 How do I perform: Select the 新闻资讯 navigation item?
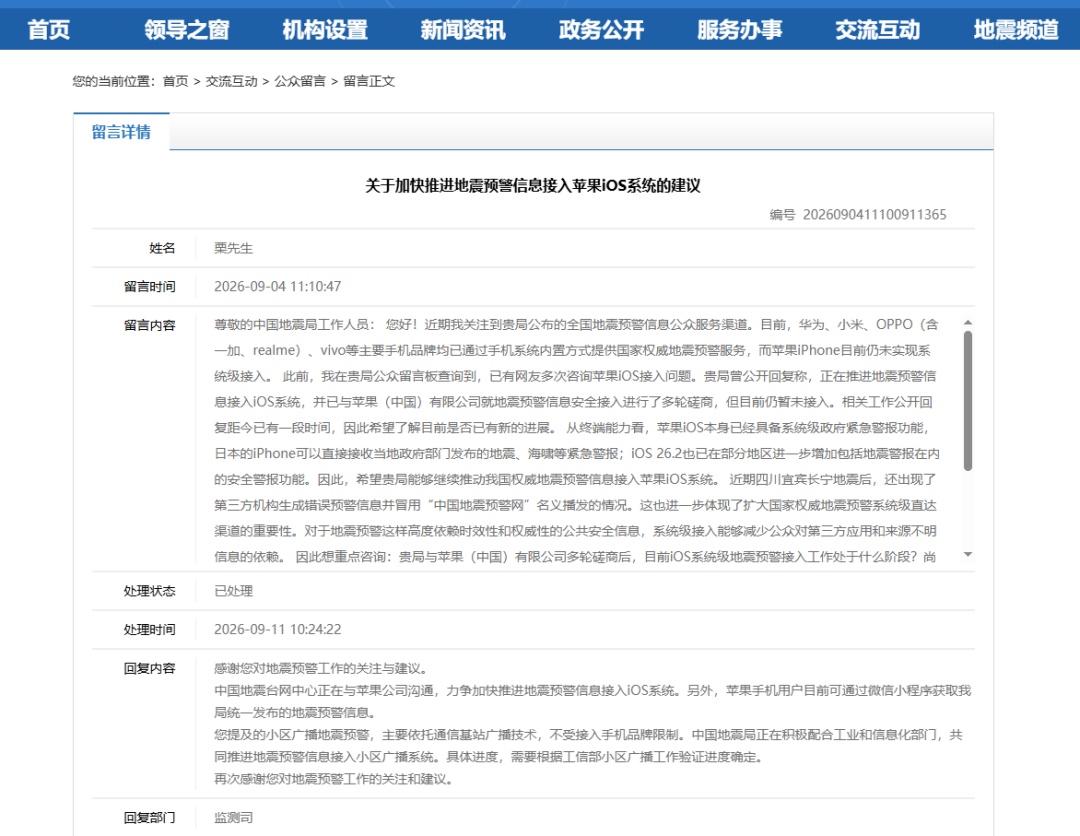463,30
